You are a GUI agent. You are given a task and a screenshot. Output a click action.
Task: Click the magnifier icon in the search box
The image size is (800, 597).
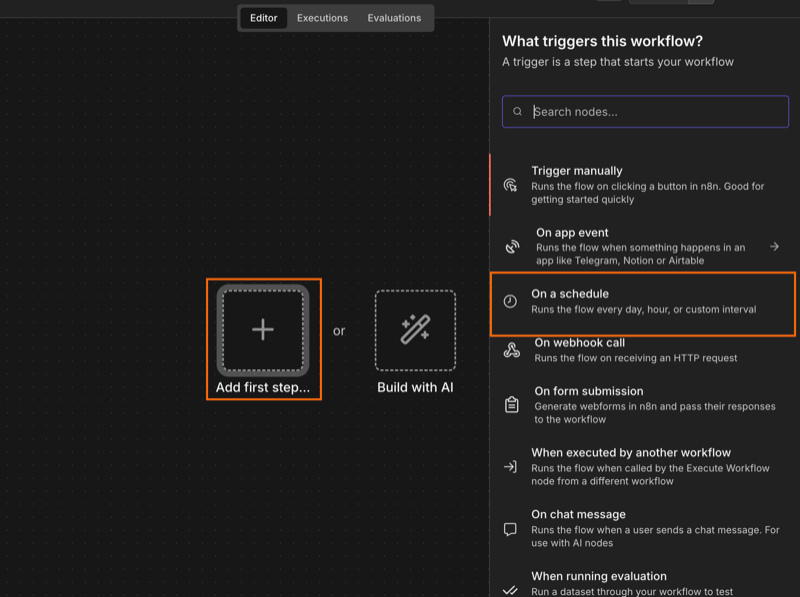(x=516, y=111)
